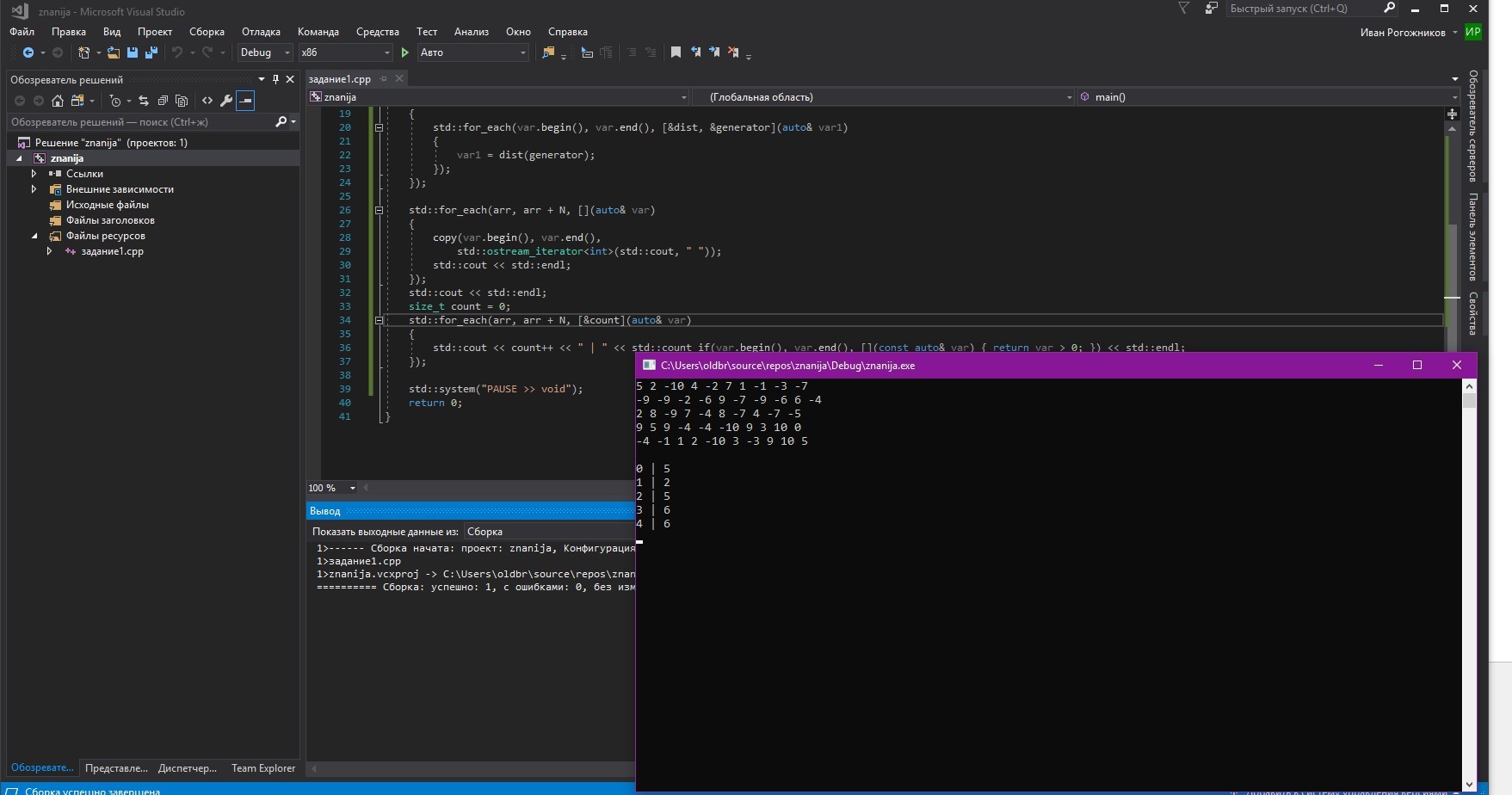Click the View Code angle brackets icon

[207, 101]
